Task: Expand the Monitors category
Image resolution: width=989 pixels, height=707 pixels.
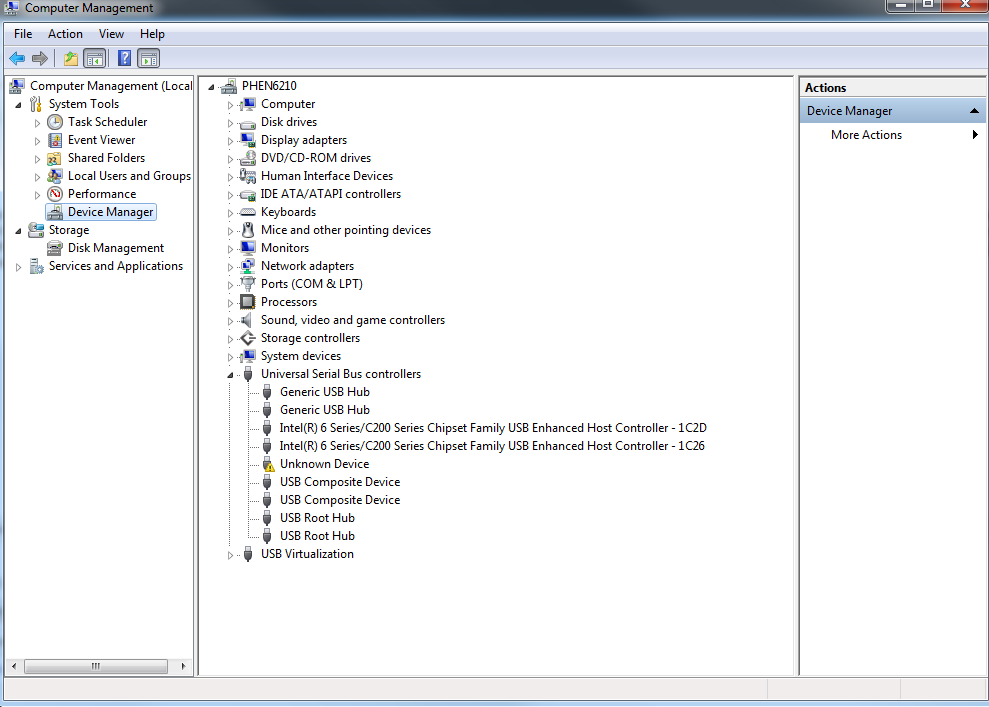Action: click(230, 249)
